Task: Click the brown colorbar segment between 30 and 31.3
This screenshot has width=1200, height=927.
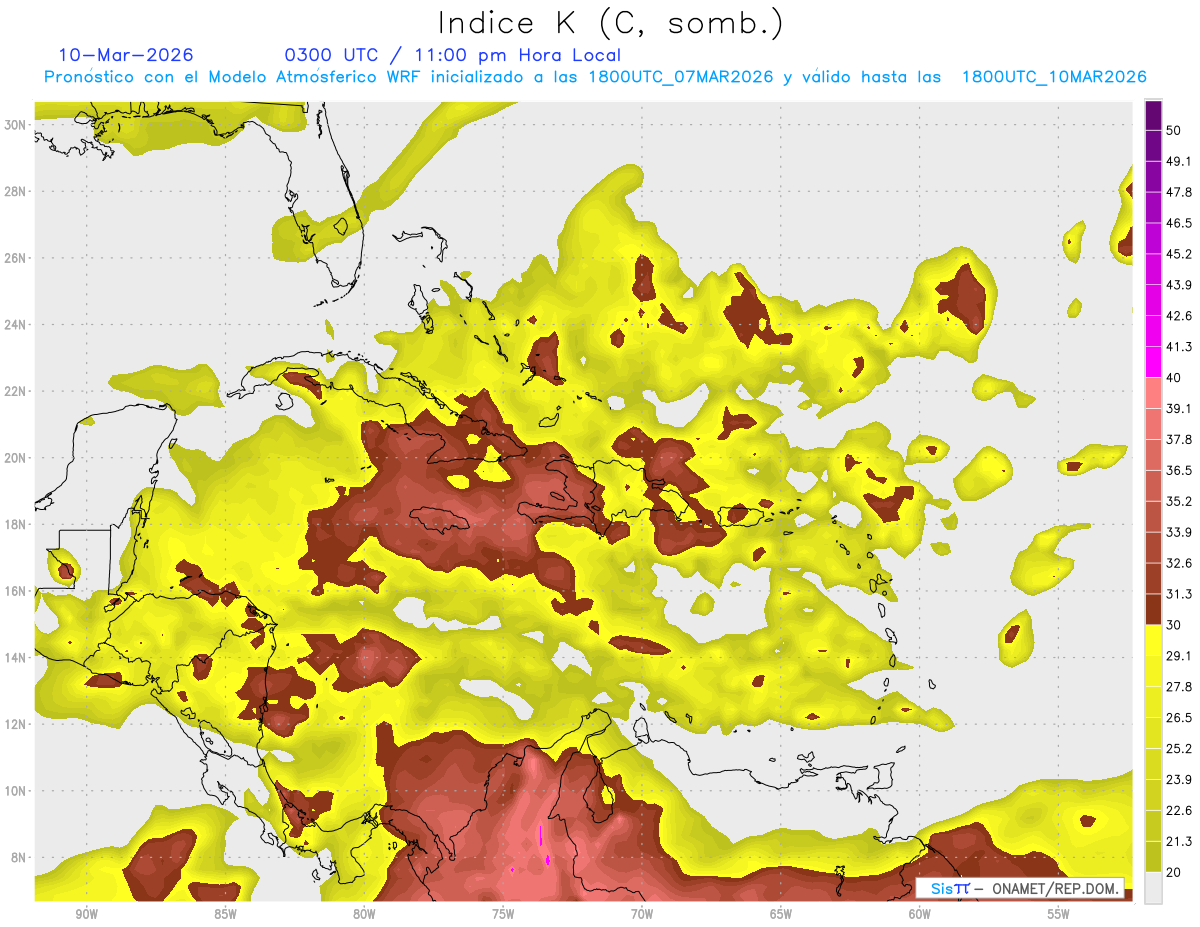Action: (1153, 609)
